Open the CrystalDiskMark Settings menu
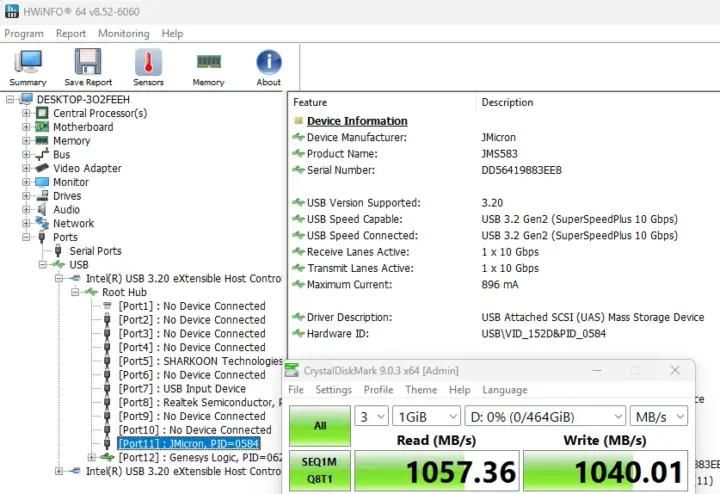Screen dimensions: 720x494 pos(333,390)
